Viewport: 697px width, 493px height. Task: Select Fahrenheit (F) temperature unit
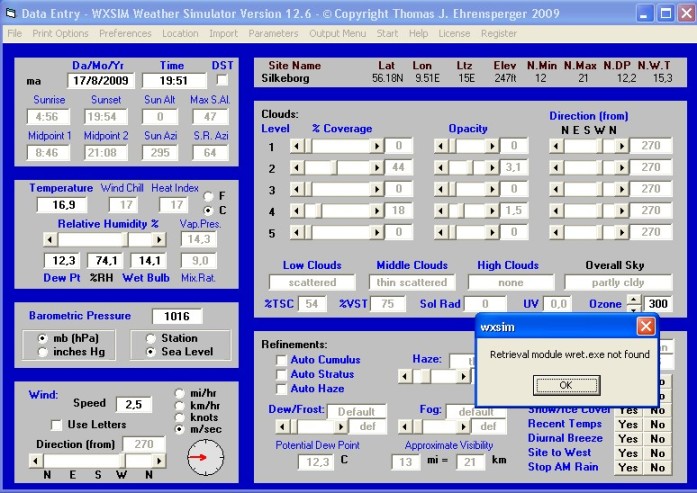click(208, 196)
